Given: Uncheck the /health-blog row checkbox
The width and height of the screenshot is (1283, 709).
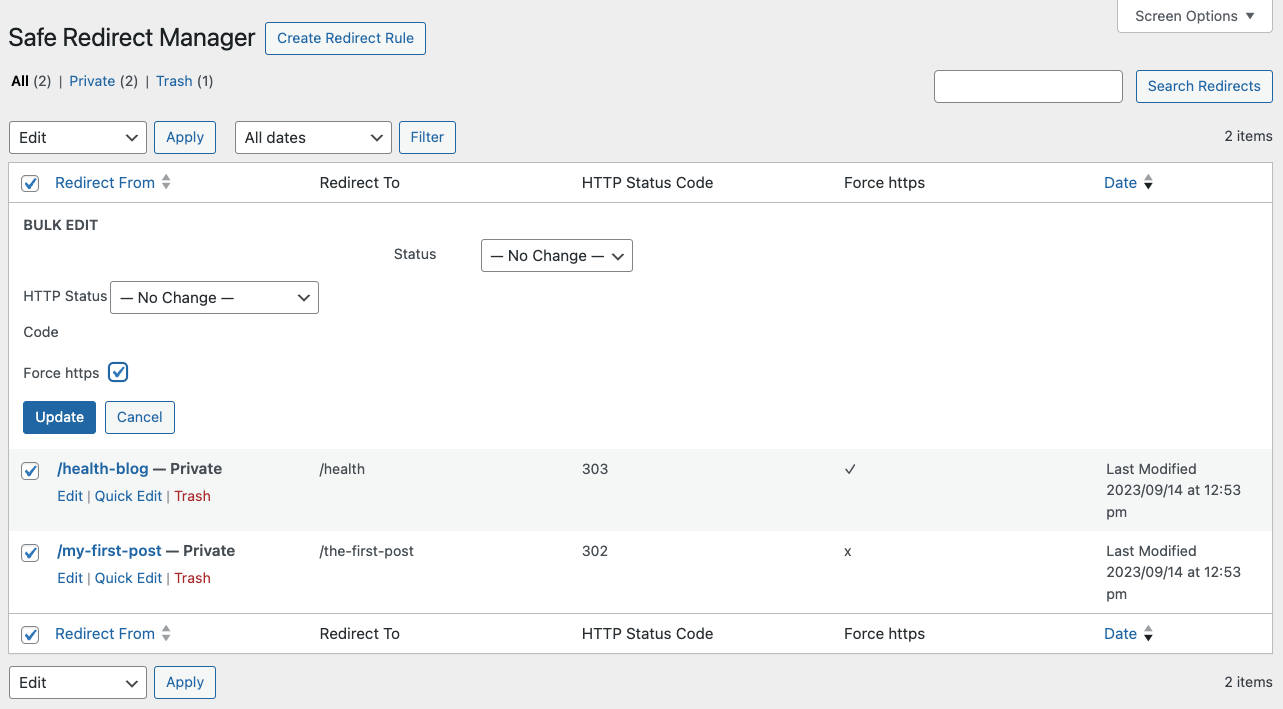Looking at the screenshot, I should [x=30, y=470].
